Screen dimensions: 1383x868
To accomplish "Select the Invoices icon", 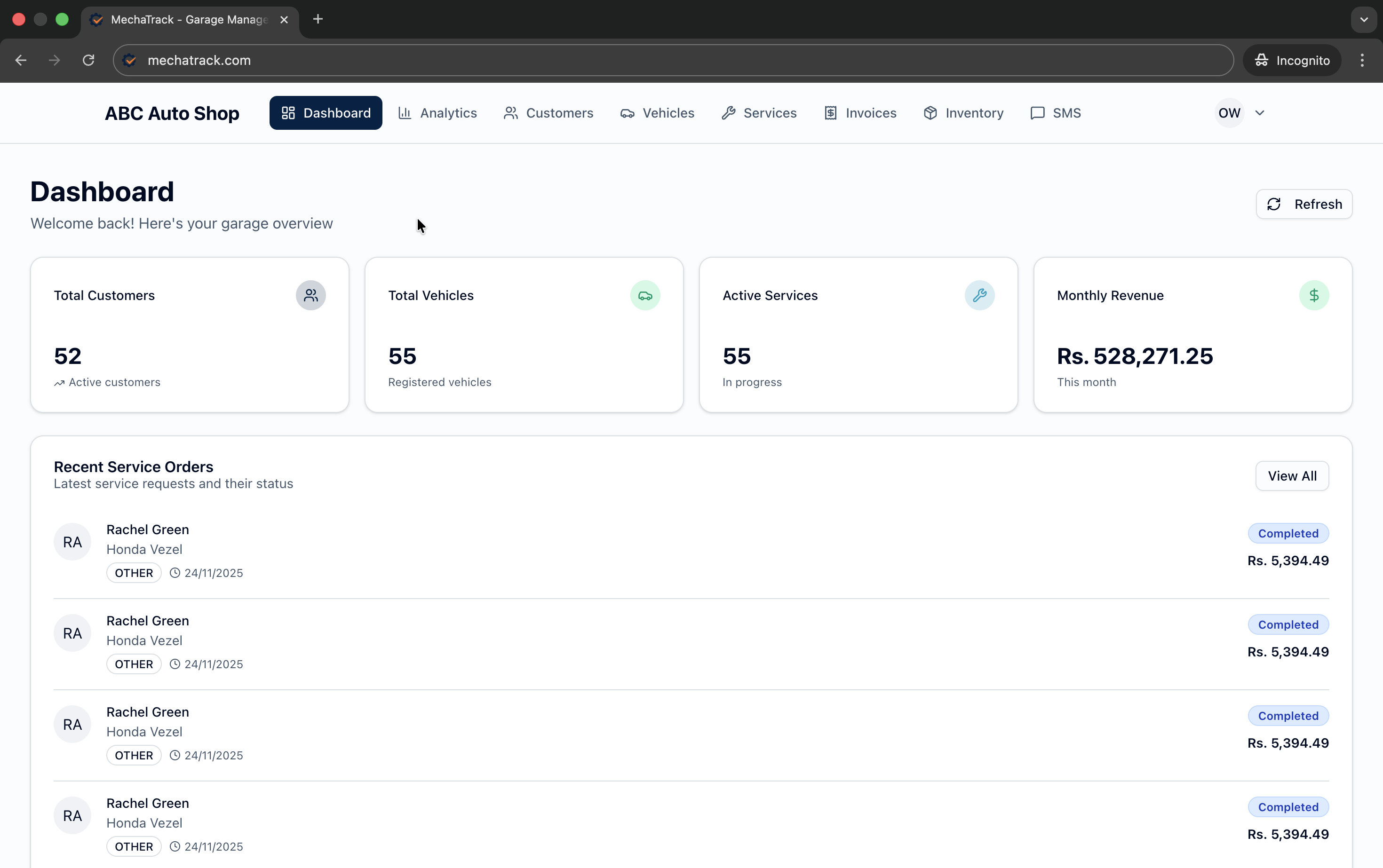I will tap(830, 112).
